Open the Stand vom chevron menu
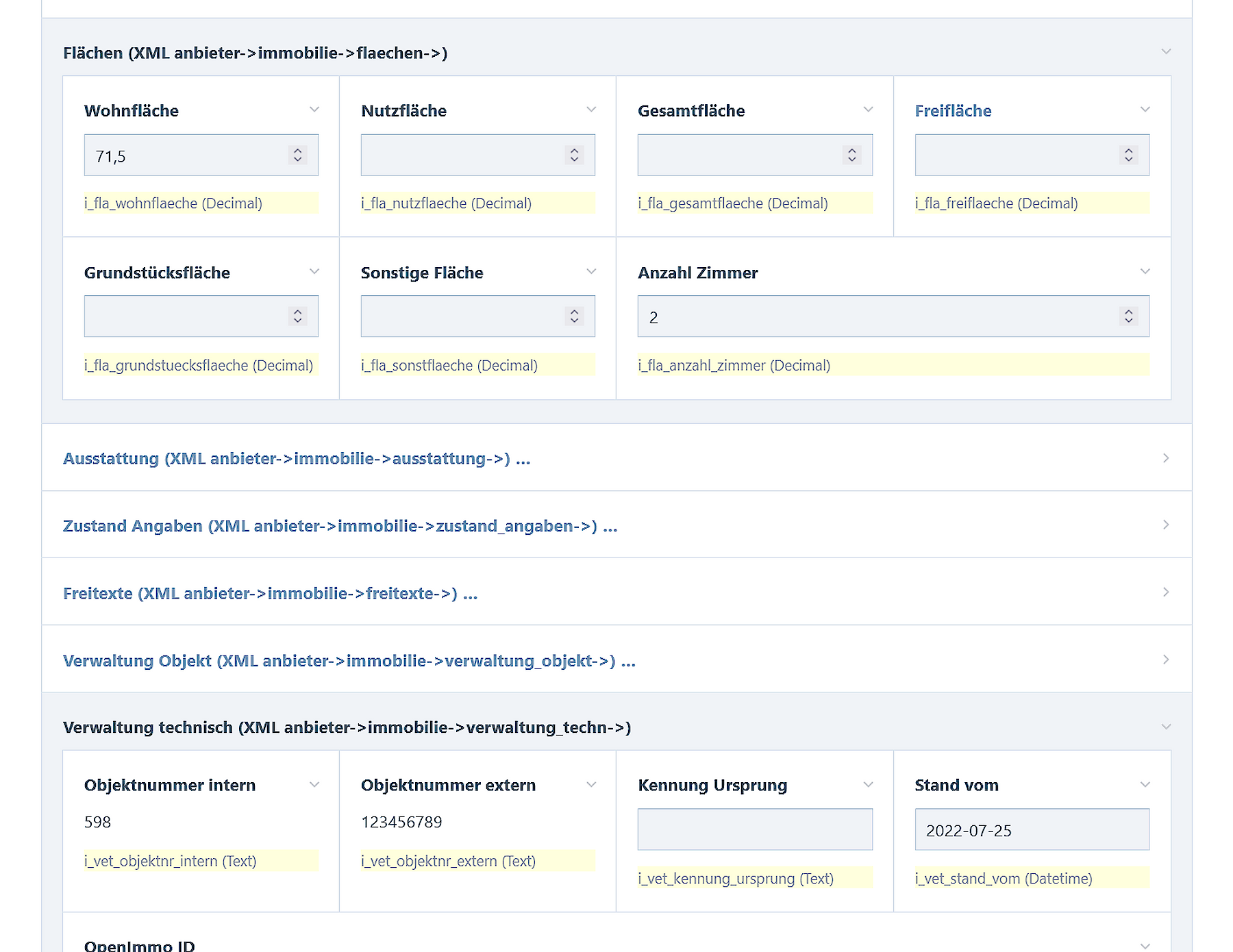Image resolution: width=1233 pixels, height=952 pixels. click(x=1145, y=785)
